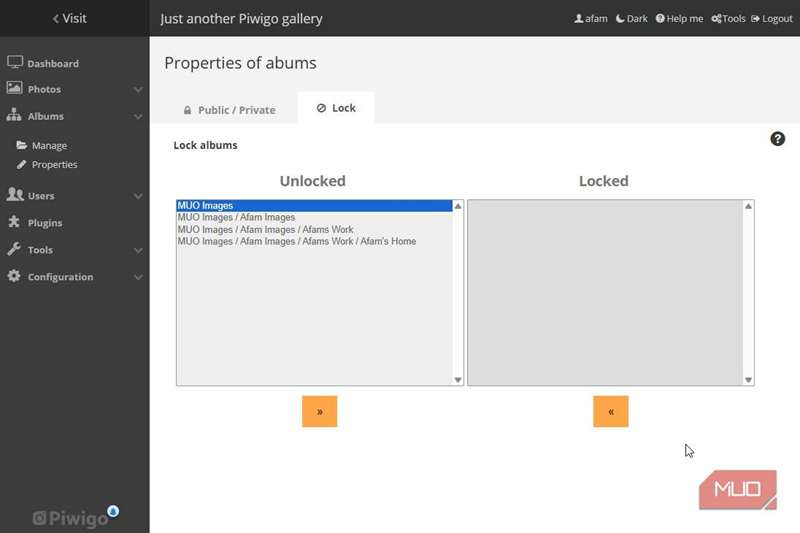
Task: Click the help question mark icon
Action: click(777, 139)
